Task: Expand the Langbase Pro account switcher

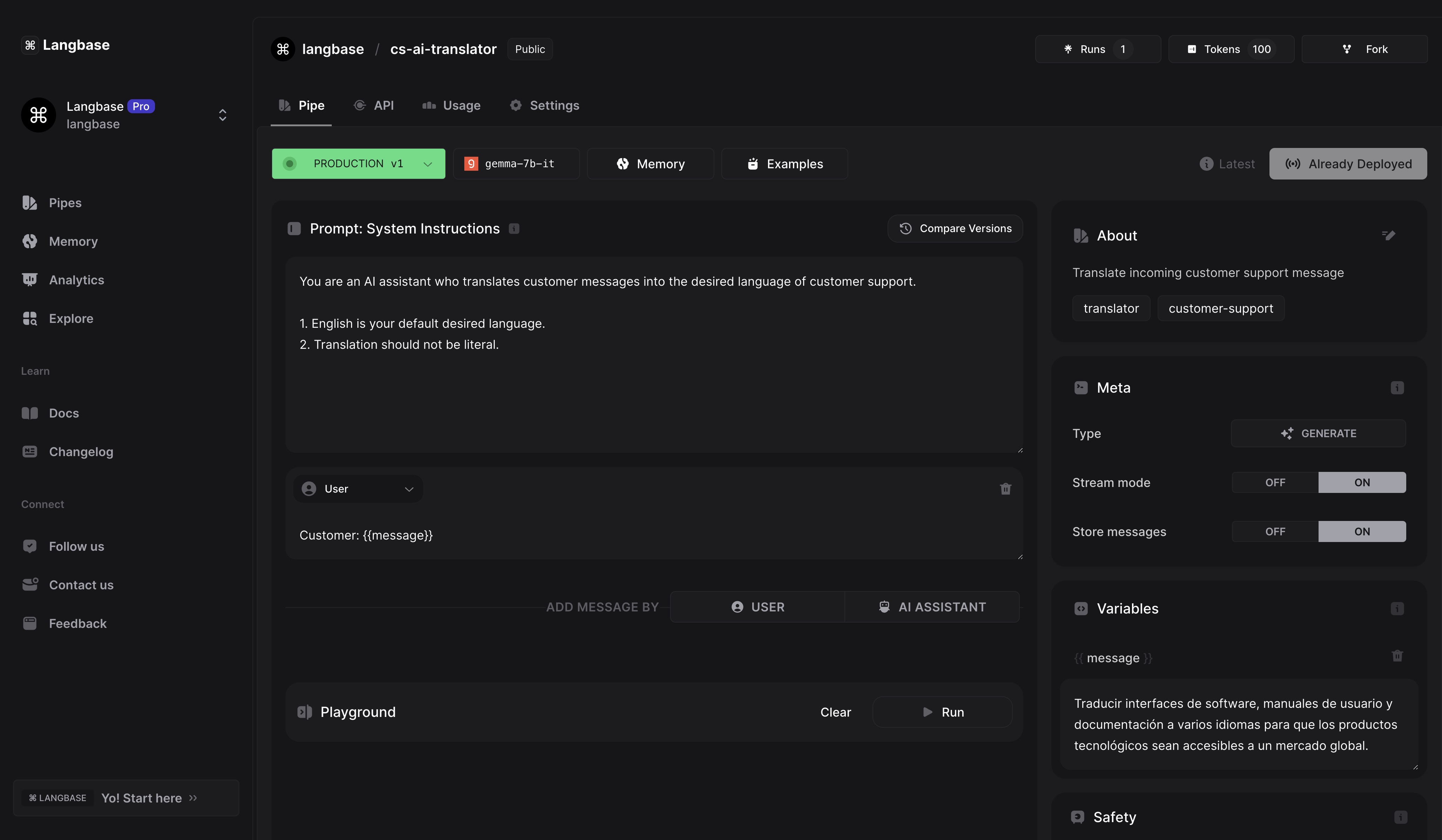Action: [x=223, y=115]
